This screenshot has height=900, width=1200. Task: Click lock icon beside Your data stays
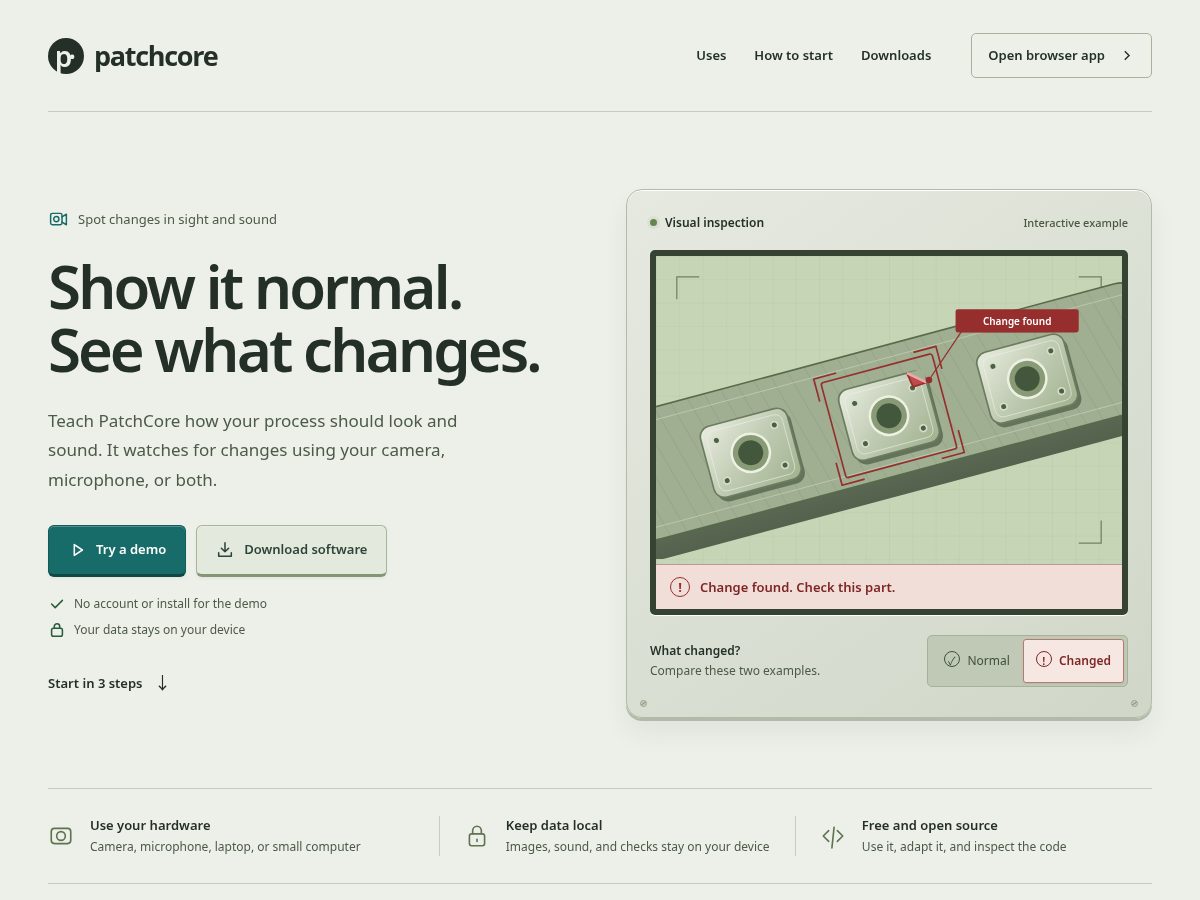coord(57,630)
